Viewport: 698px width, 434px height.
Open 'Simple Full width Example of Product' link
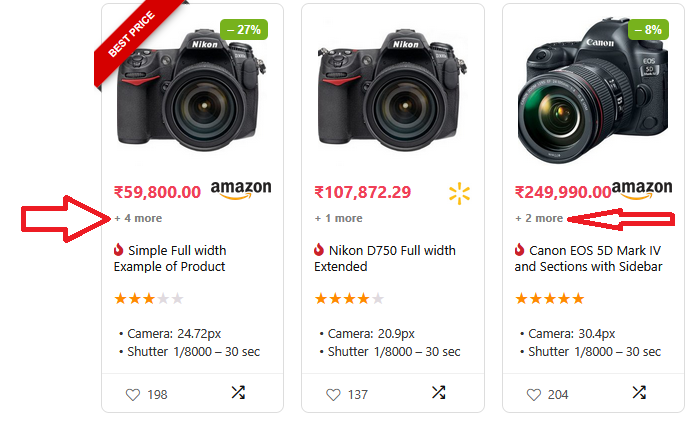[x=170, y=258]
